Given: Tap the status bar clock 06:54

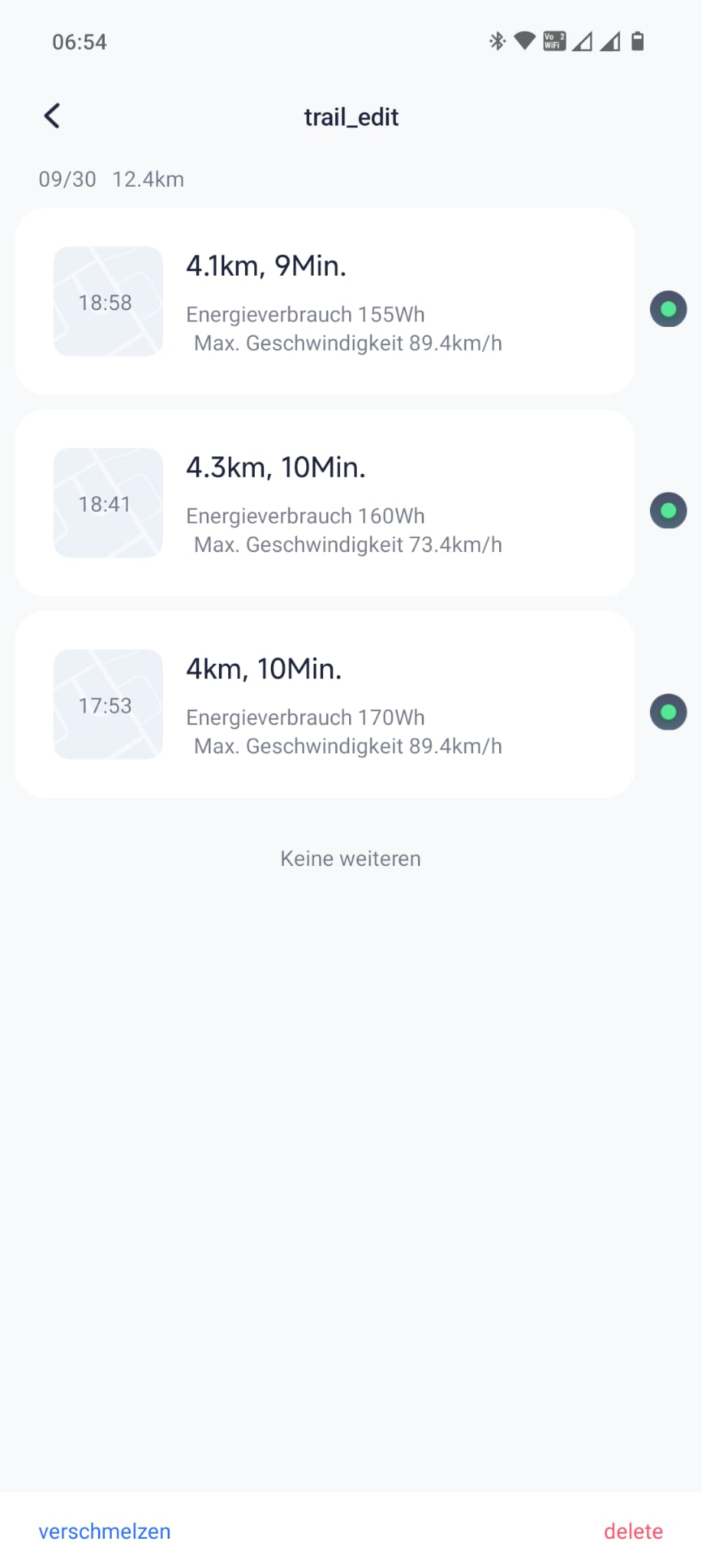Looking at the screenshot, I should click(x=80, y=42).
